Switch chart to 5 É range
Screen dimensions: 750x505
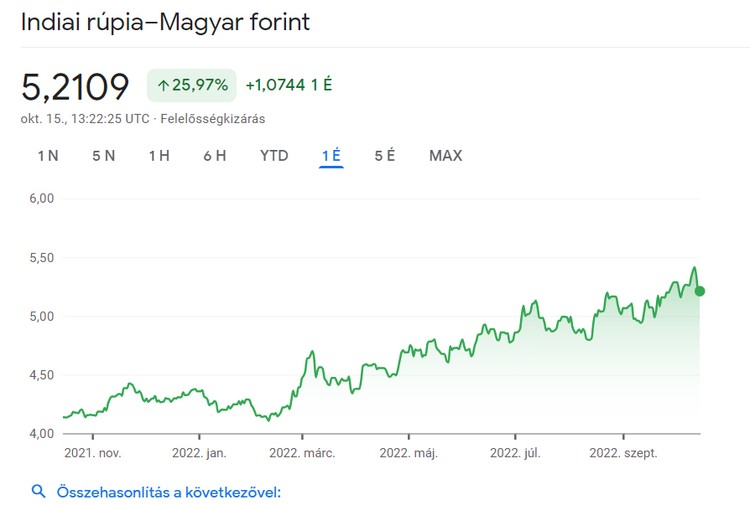385,155
